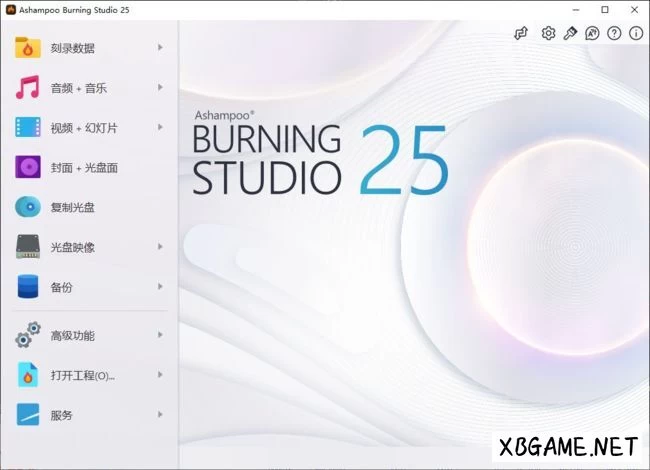Open help with the question mark icon
Viewport: 650px width, 470px height.
pyautogui.click(x=614, y=33)
